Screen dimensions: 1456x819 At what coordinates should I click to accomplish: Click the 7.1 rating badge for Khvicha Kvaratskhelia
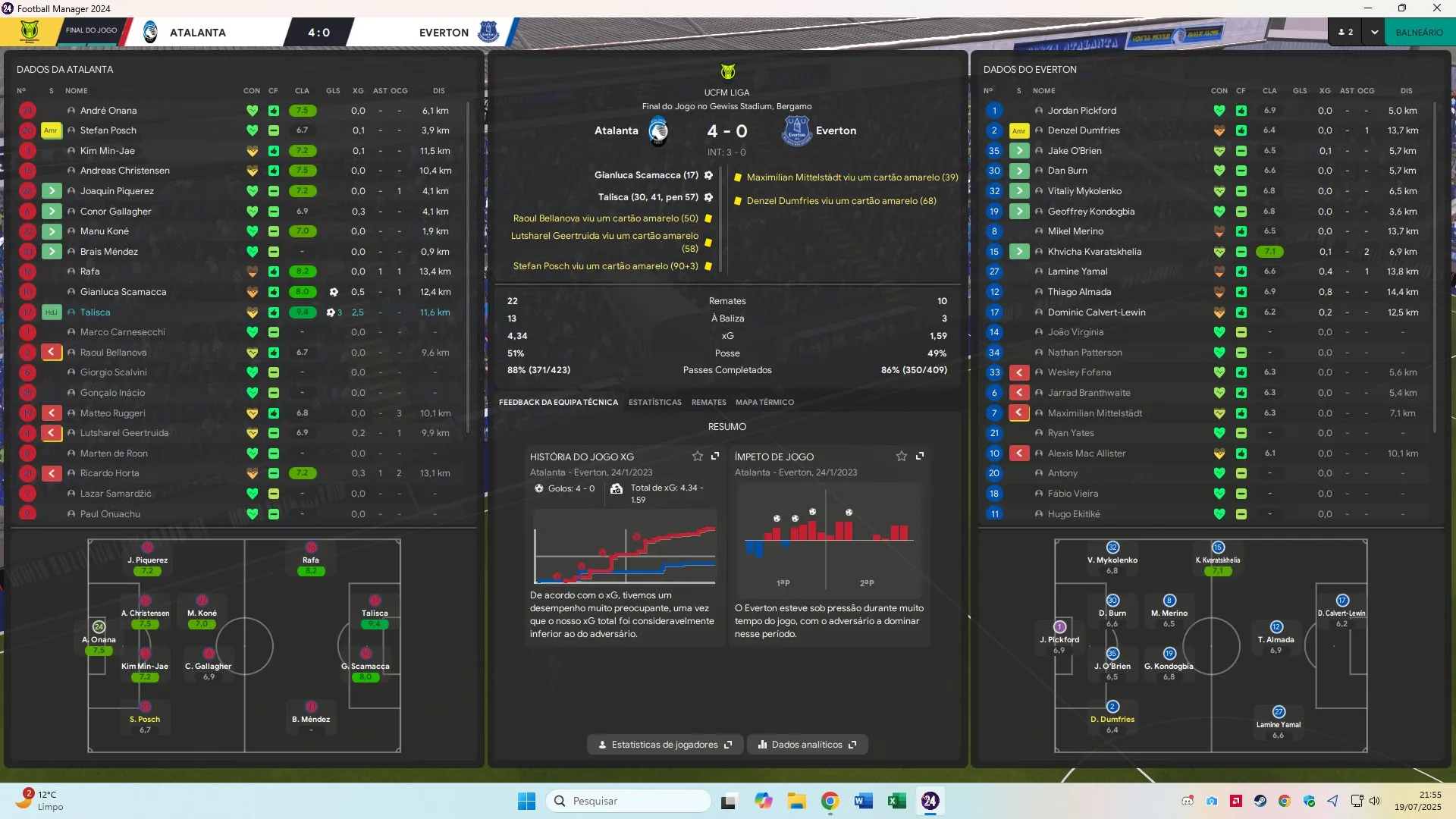(1269, 252)
